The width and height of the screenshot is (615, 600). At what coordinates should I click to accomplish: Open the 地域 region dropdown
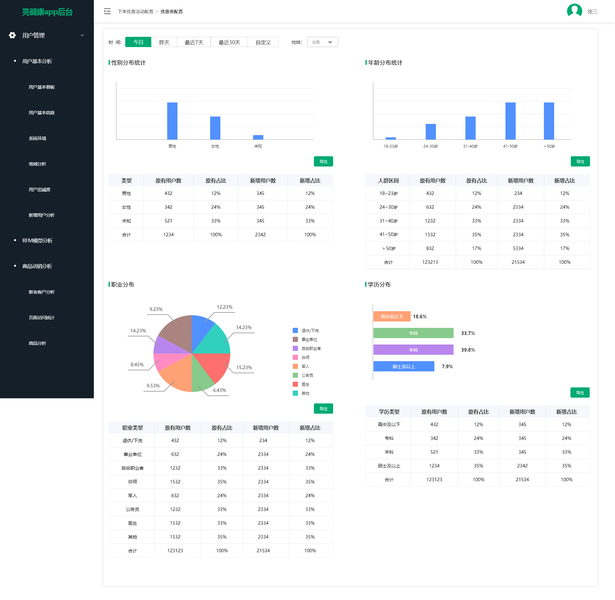point(322,42)
